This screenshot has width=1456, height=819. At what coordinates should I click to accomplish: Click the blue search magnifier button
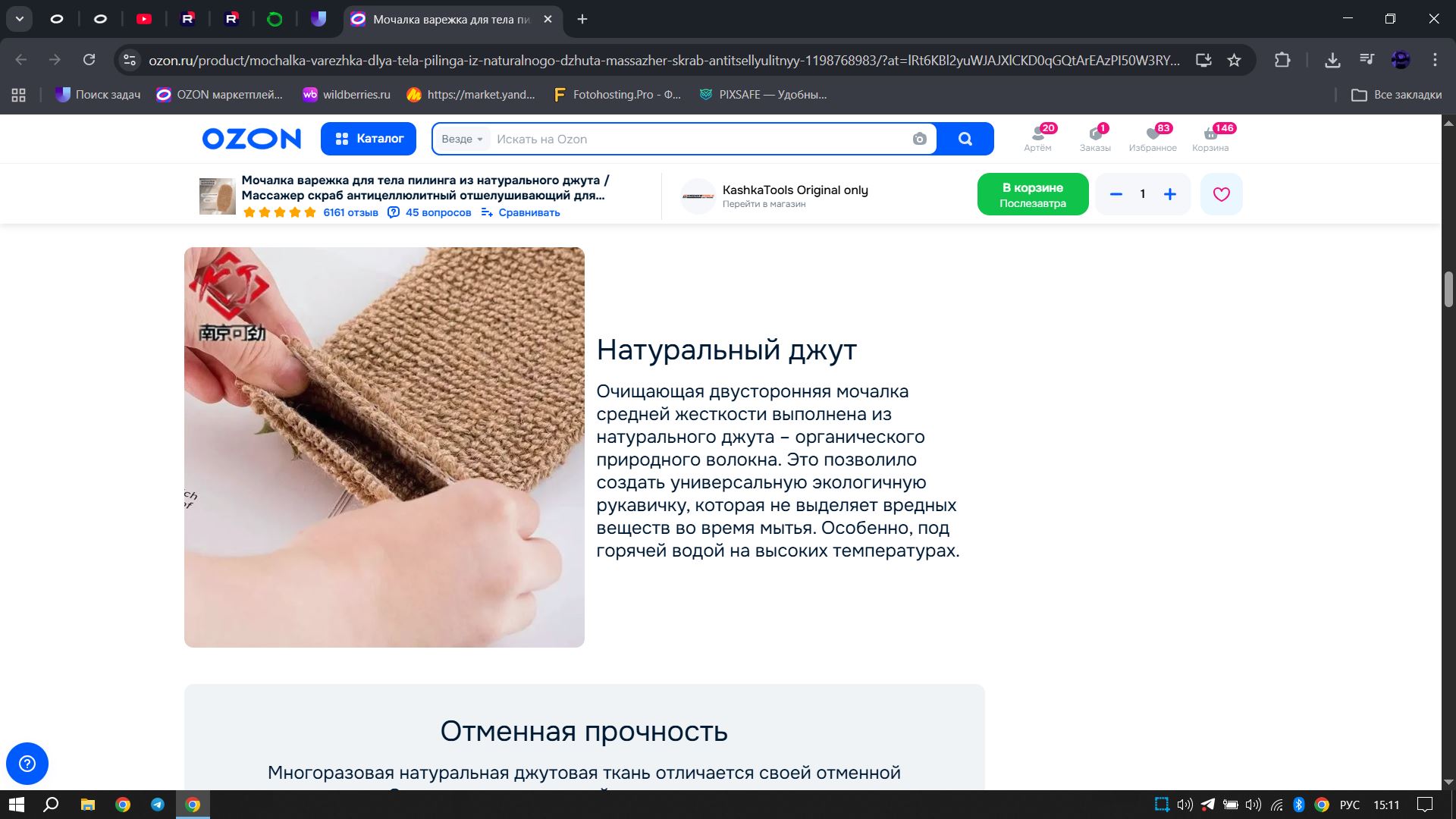pyautogui.click(x=965, y=139)
